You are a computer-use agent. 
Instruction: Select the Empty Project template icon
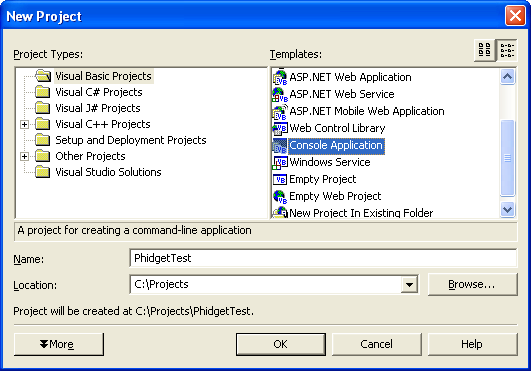(280, 179)
